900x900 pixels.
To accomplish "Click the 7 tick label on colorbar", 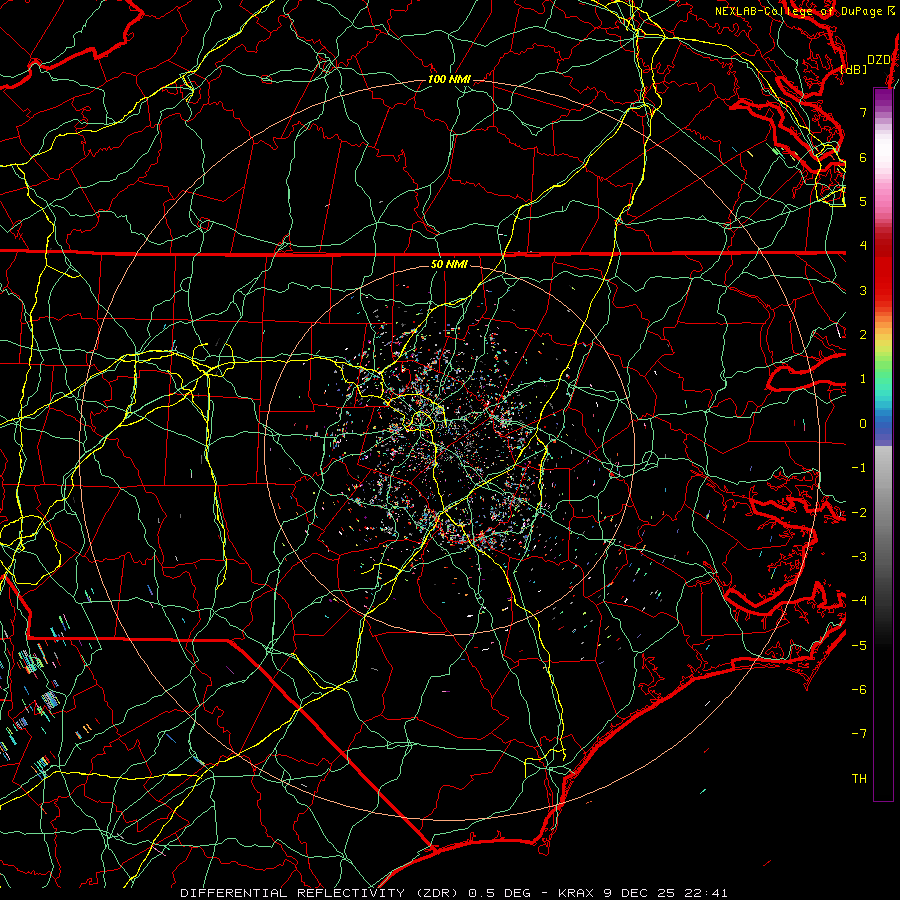I will tap(863, 112).
